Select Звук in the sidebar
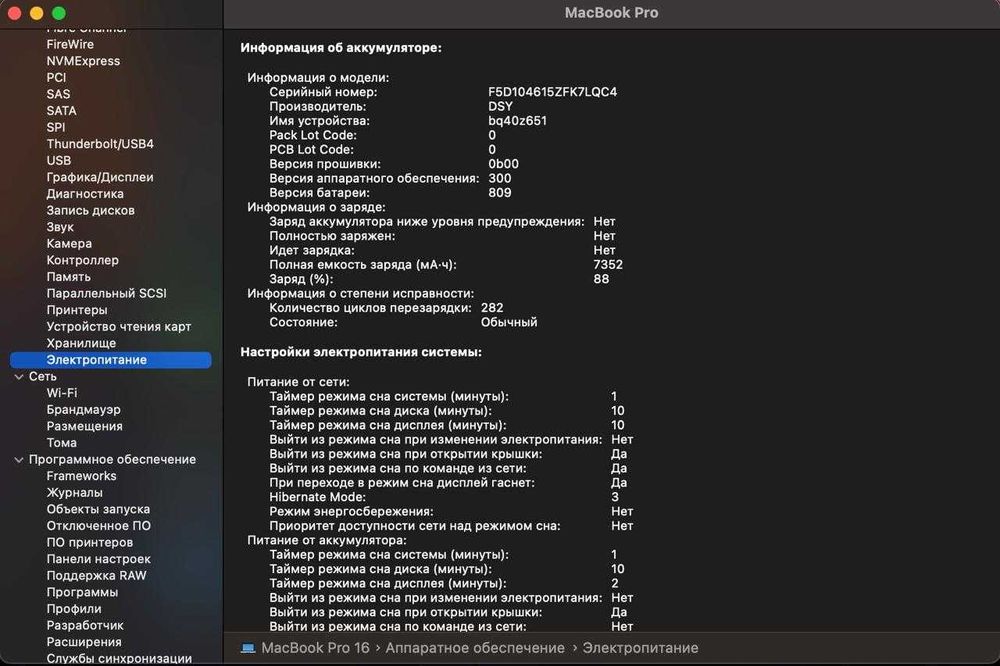Viewport: 1000px width, 666px height. (60, 226)
